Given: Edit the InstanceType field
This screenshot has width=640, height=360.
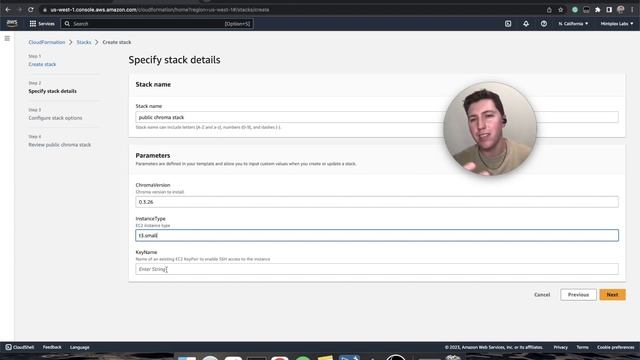Looking at the screenshot, I should coord(377,236).
